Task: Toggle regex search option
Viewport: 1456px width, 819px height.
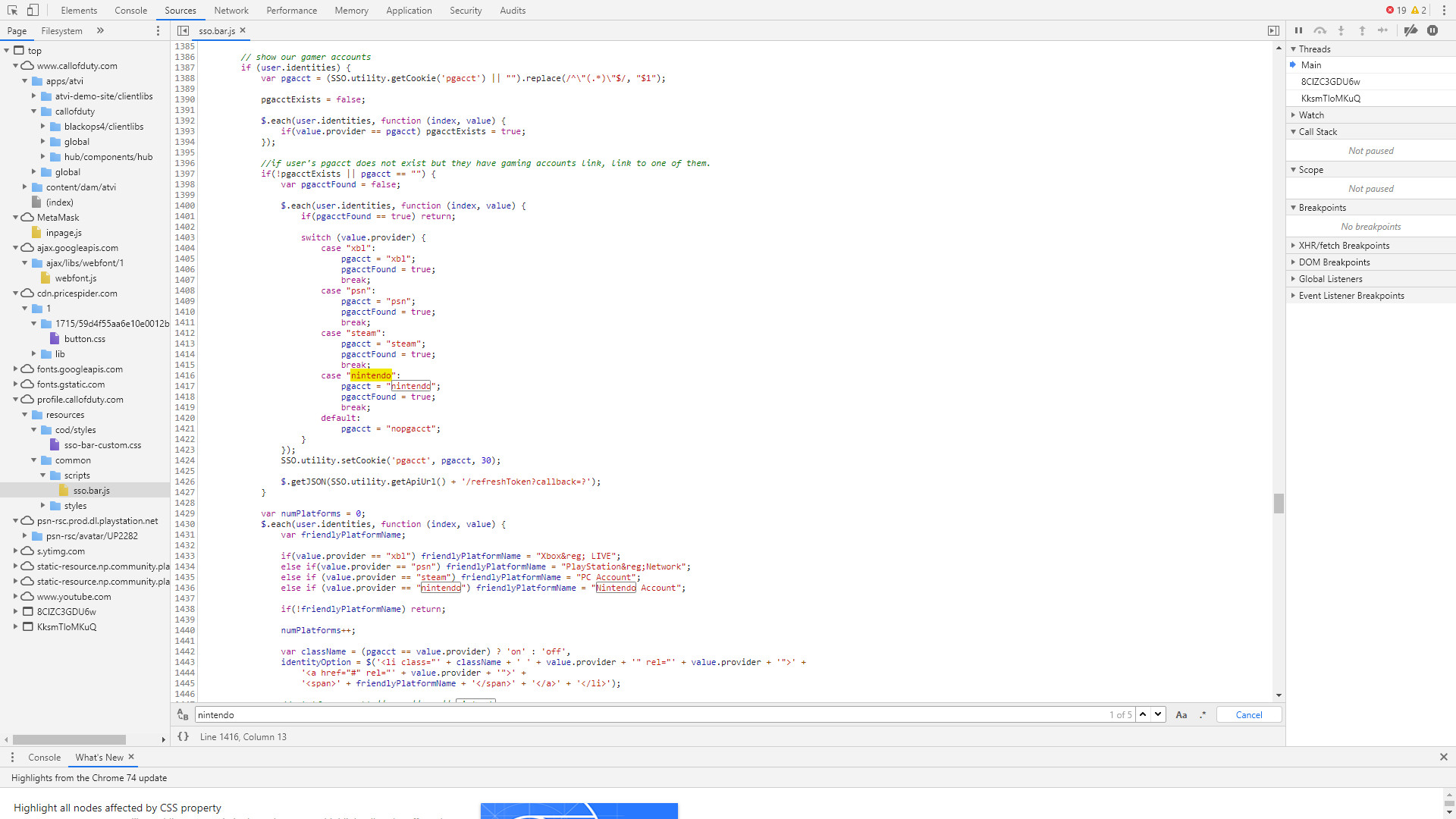Action: (x=1203, y=714)
